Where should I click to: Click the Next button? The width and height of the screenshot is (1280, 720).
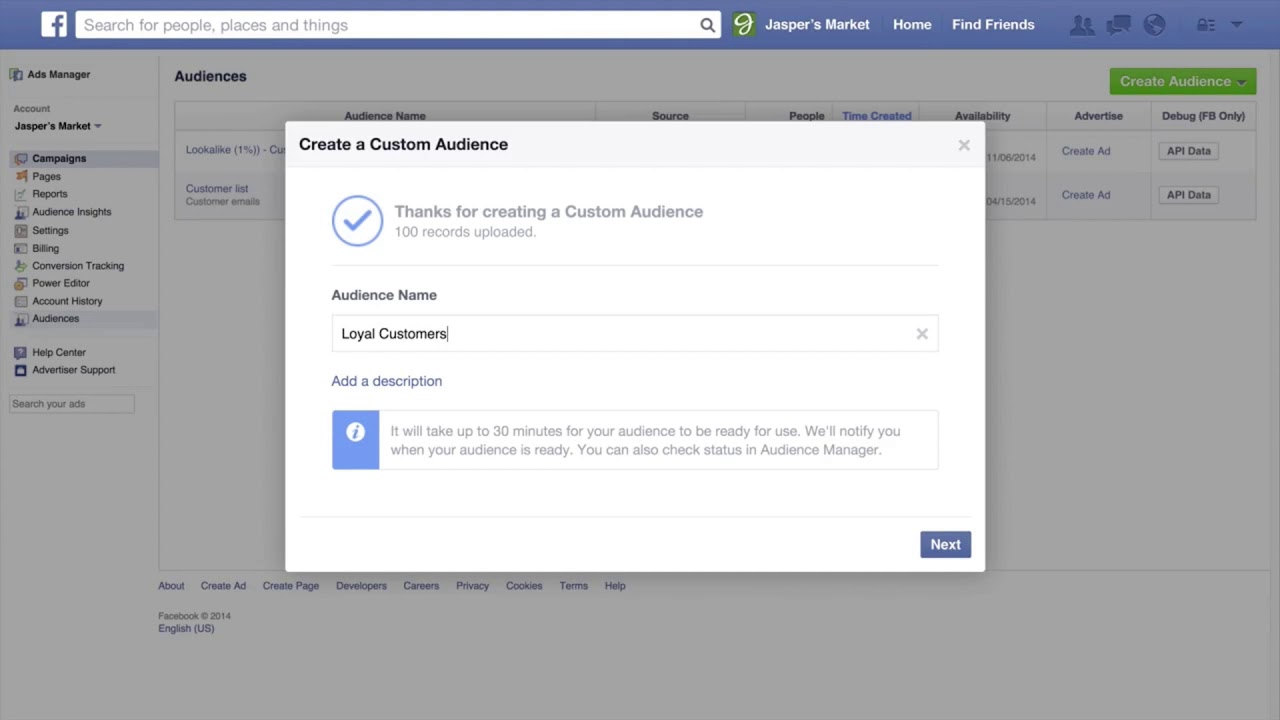945,545
